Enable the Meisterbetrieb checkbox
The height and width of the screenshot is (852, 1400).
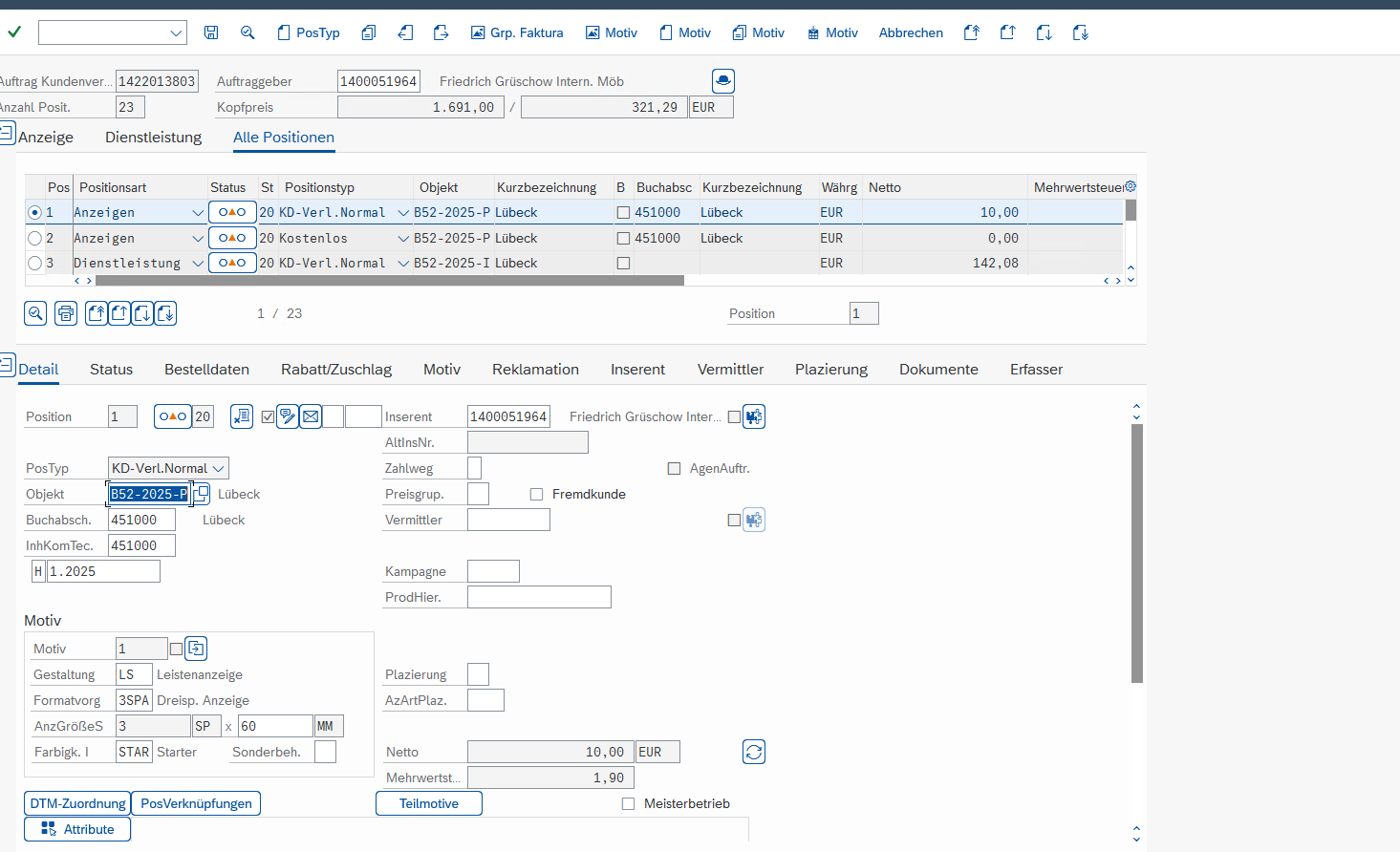pyautogui.click(x=628, y=803)
